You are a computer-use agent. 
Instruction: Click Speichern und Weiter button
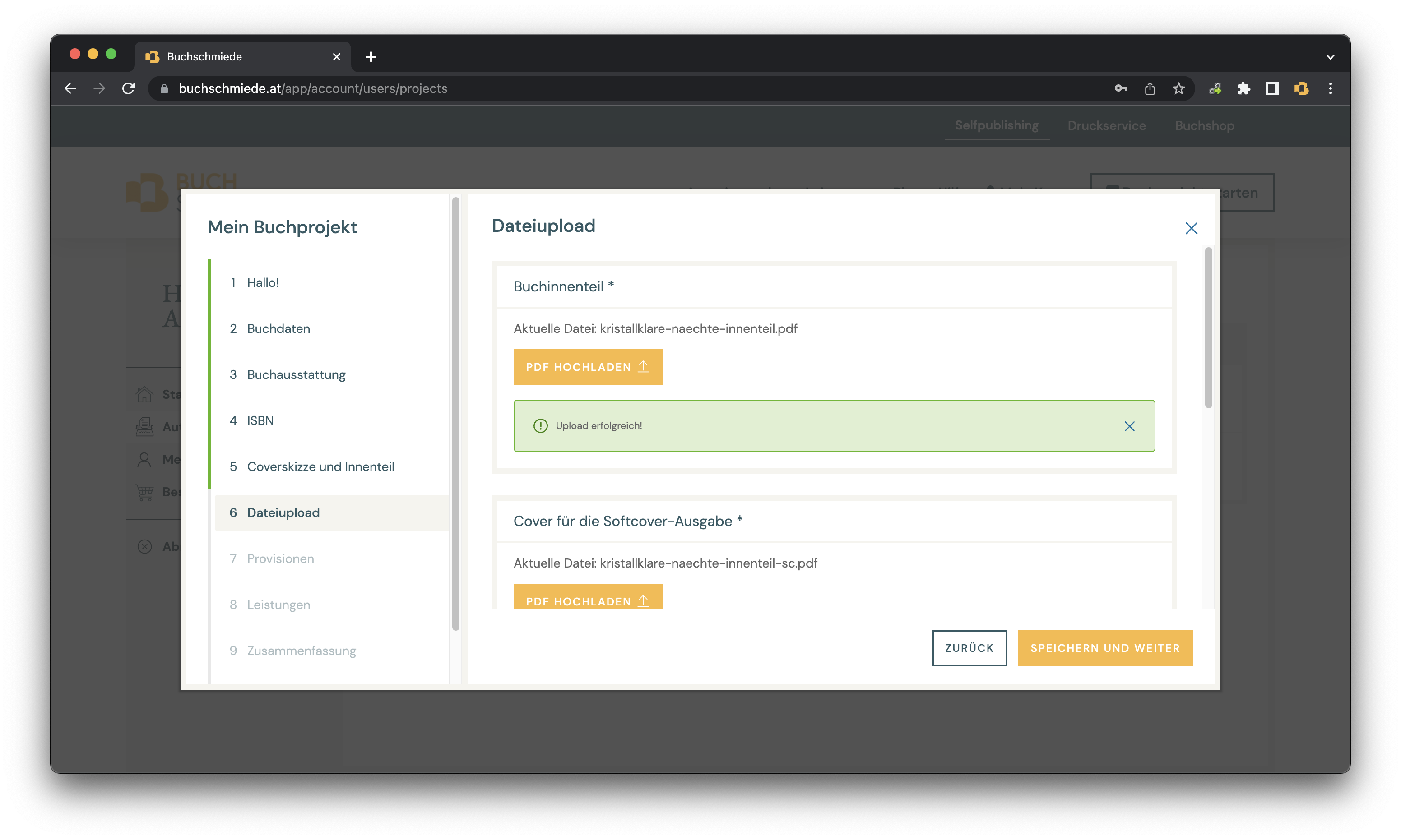pos(1105,648)
